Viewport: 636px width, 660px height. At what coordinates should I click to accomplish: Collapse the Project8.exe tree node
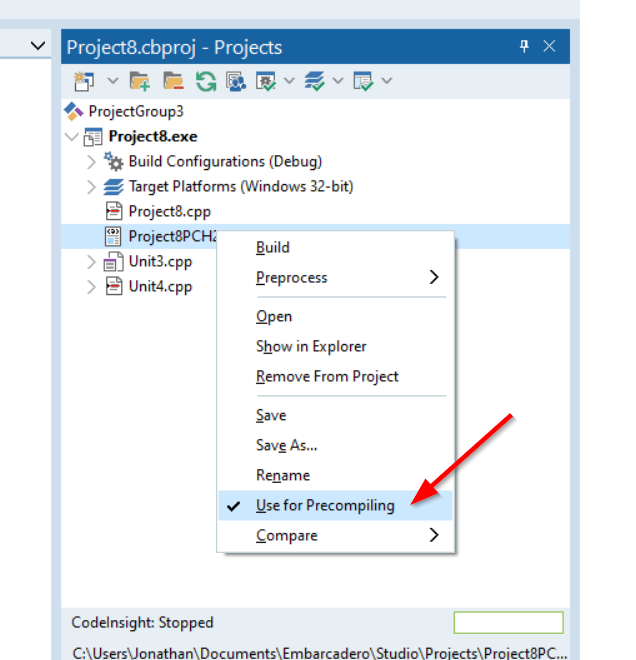click(x=70, y=136)
